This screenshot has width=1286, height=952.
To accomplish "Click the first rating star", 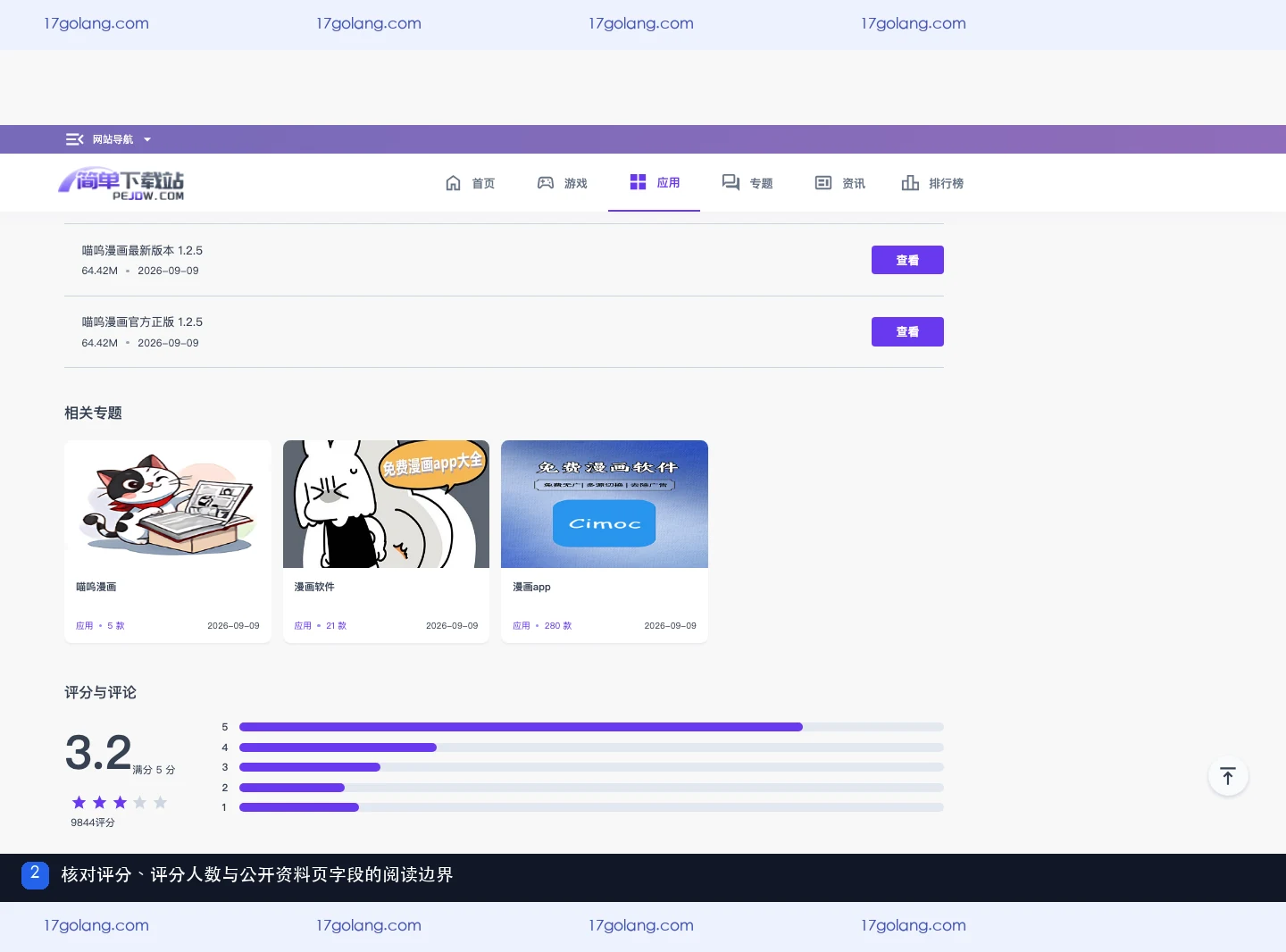I will click(x=79, y=802).
